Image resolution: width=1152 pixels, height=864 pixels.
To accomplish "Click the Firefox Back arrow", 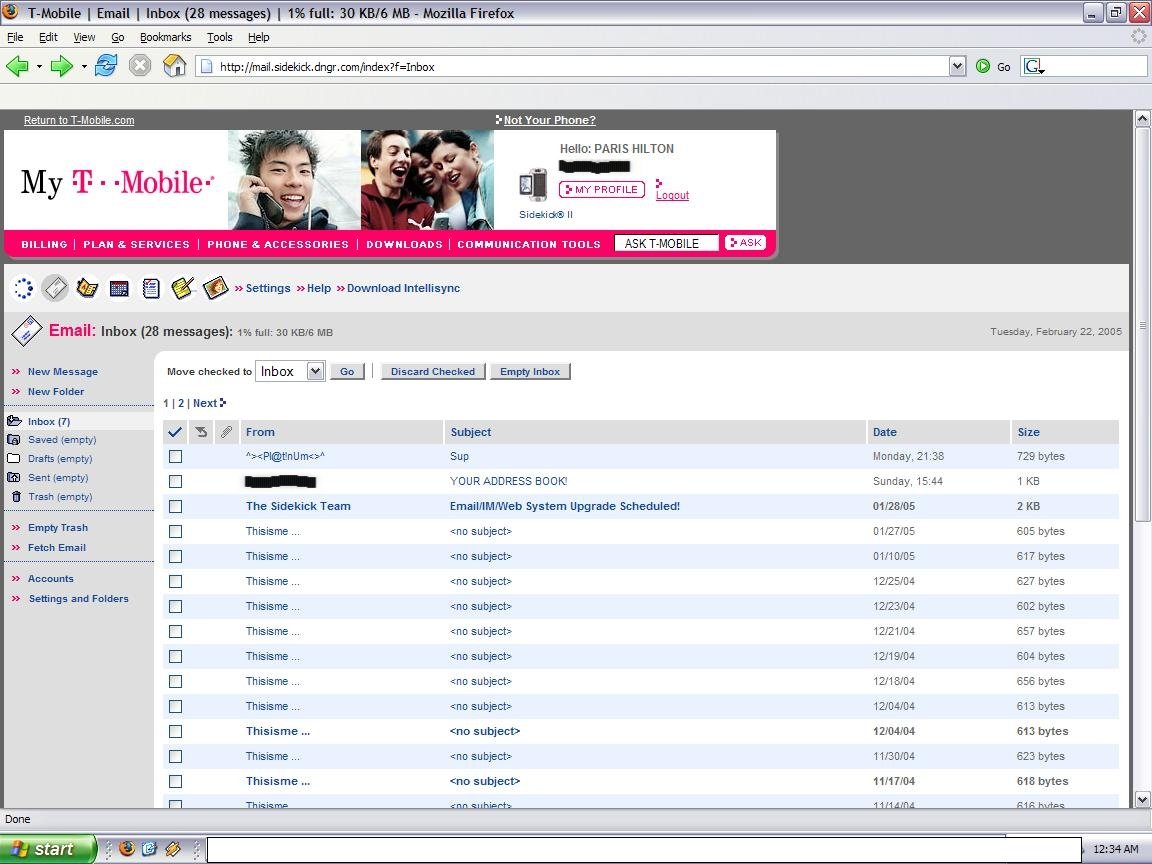I will pos(17,66).
